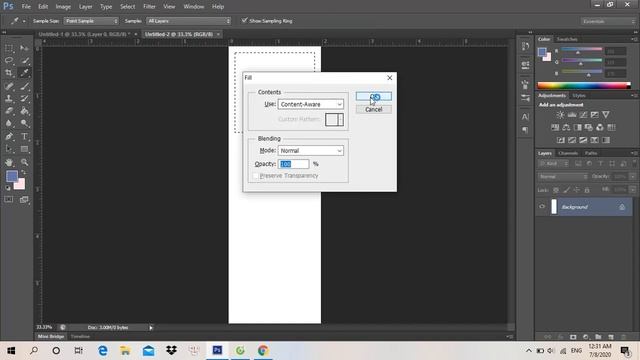Screen dimensions: 640x360
Task: Select the Dodge tool
Action: click(24, 123)
